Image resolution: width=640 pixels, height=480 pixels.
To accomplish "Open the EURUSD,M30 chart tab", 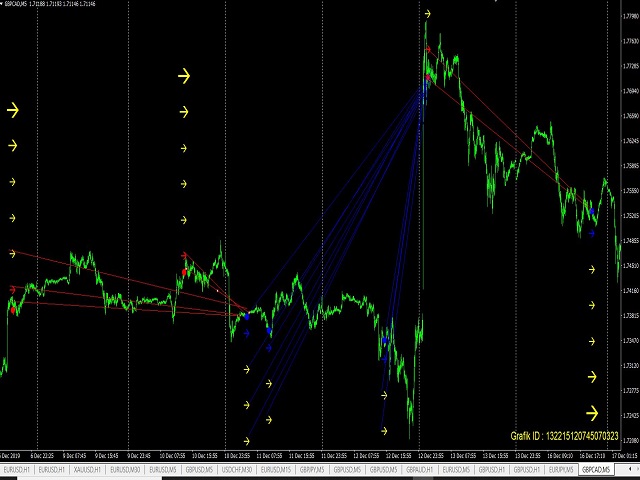I will pos(125,470).
